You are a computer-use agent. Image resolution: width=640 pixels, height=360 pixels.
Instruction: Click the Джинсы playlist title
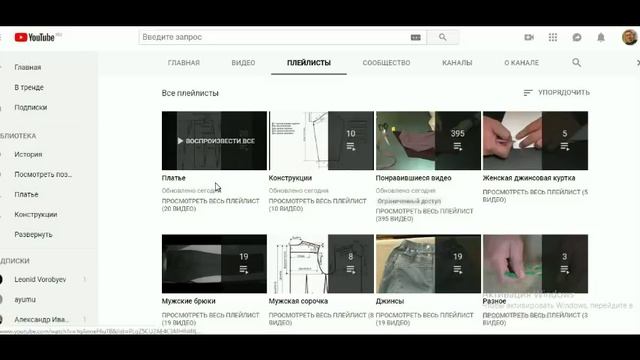[x=390, y=301]
